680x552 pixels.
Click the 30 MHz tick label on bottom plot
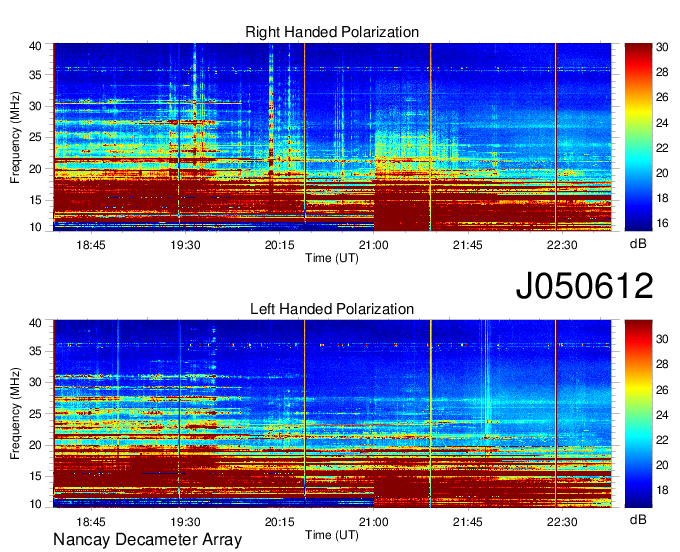(35, 382)
